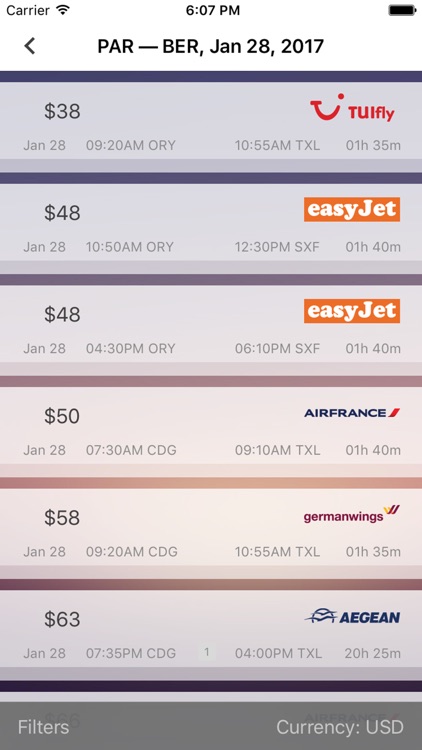Viewport: 422px width, 750px height.
Task: Click the Aegean airline logo
Action: (352, 616)
